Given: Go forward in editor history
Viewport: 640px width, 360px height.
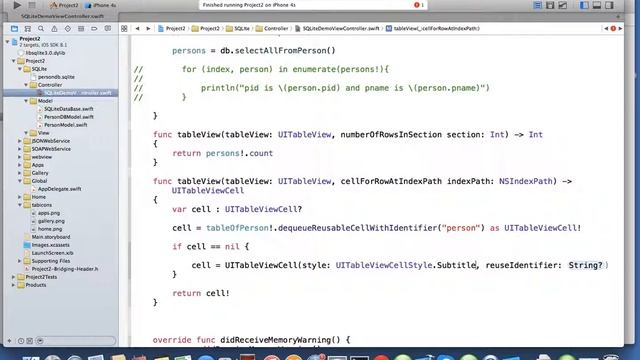Looking at the screenshot, I should pyautogui.click(x=148, y=29).
